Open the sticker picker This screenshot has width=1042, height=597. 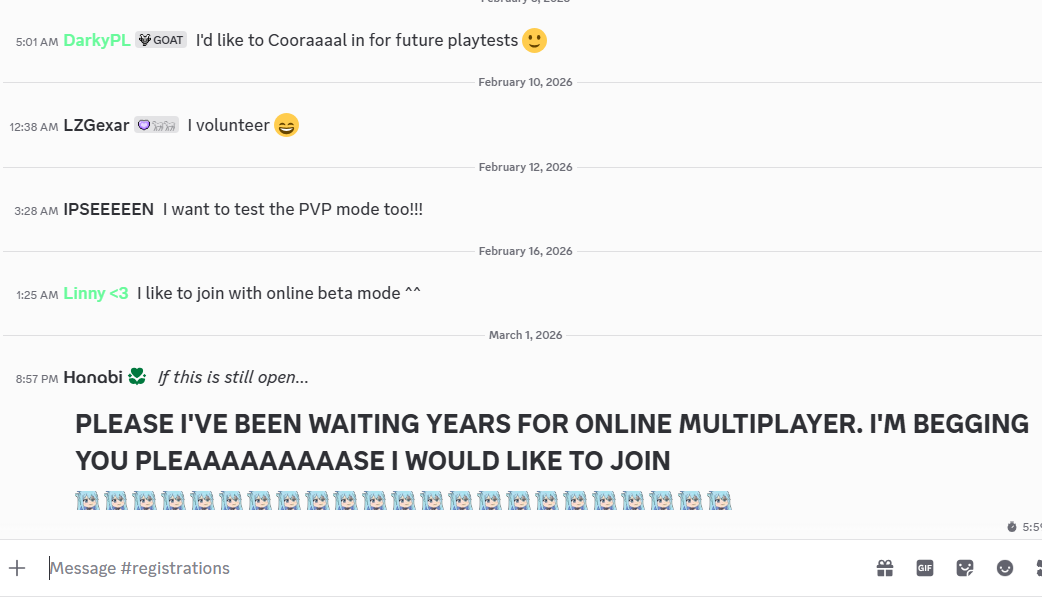(x=965, y=568)
